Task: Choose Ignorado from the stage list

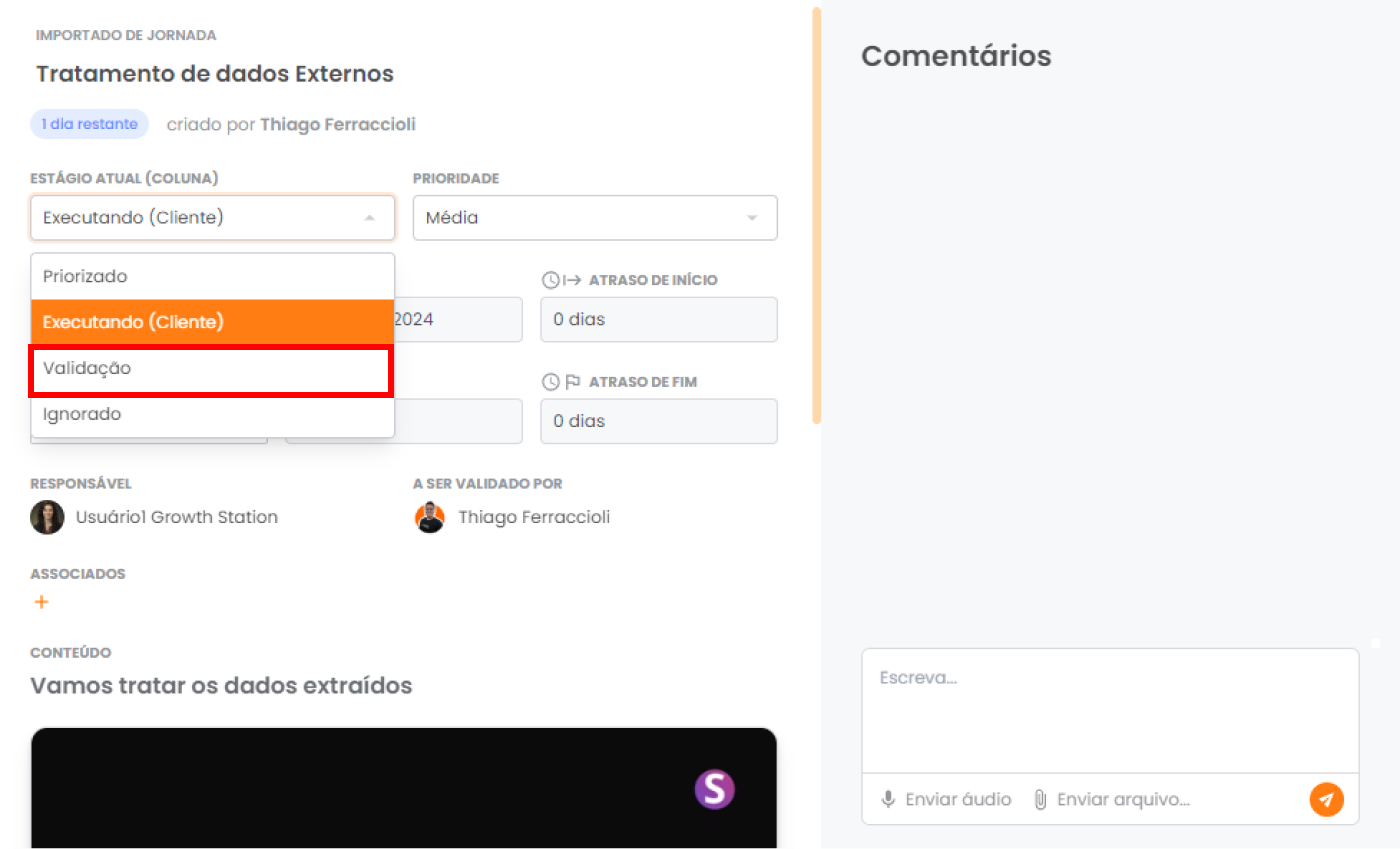Action: (x=212, y=414)
